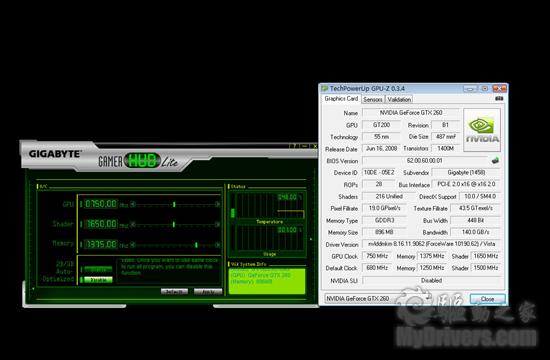Image resolution: width=550 pixels, height=360 pixels.
Task: Click the GPU slider decrease icon
Action: (x=133, y=204)
